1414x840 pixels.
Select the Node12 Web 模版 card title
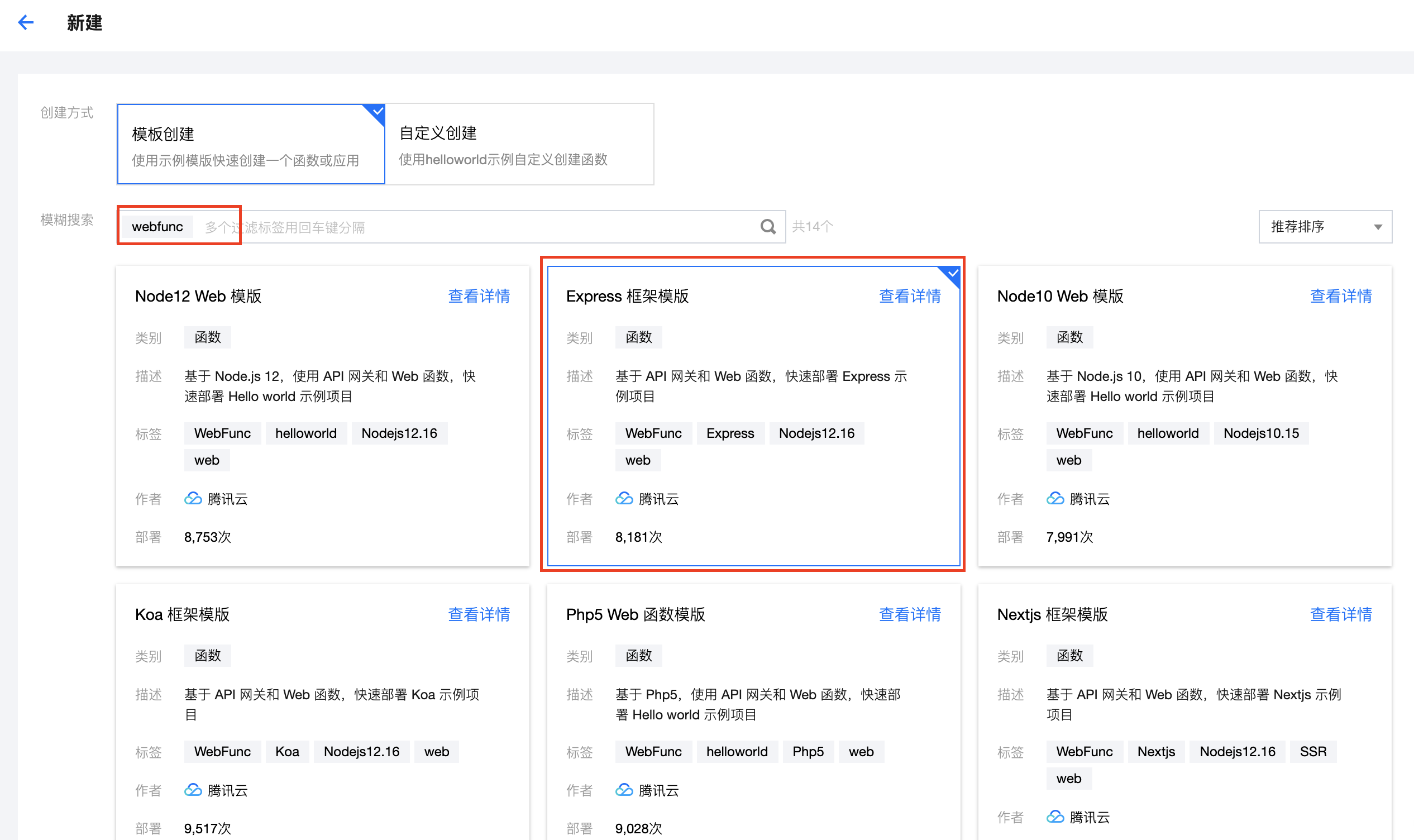coord(198,296)
